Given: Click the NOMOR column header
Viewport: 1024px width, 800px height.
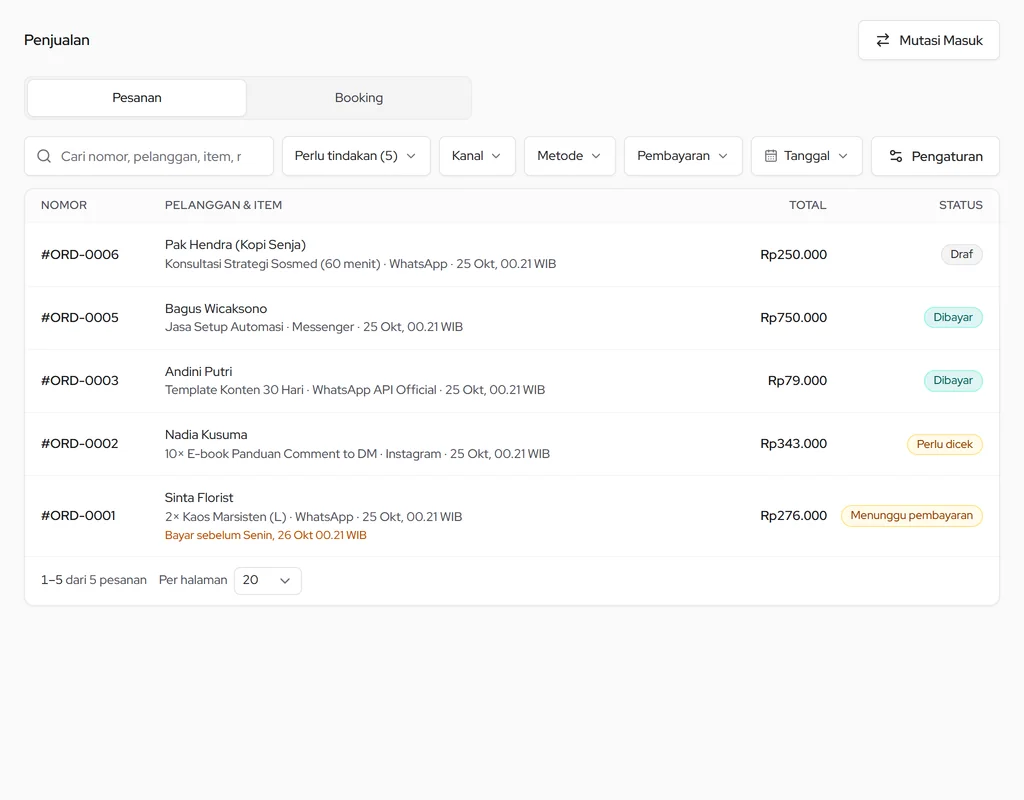Looking at the screenshot, I should click(64, 205).
